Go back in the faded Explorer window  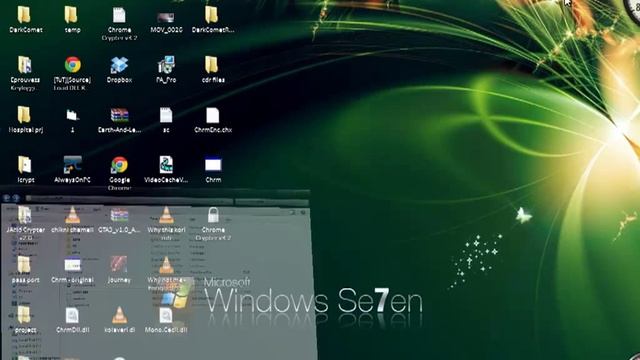point(7,198)
